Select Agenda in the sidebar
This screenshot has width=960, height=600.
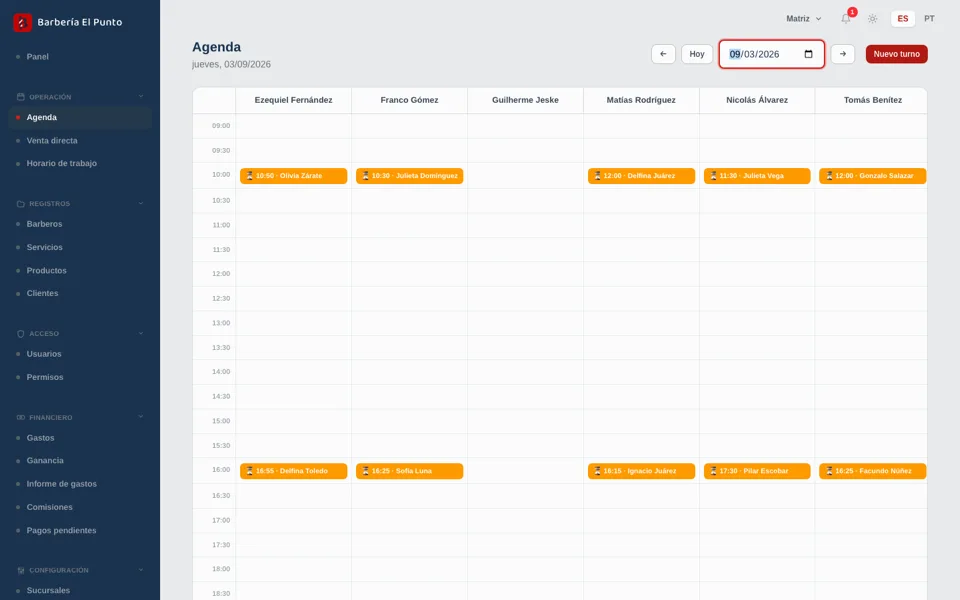(80, 117)
